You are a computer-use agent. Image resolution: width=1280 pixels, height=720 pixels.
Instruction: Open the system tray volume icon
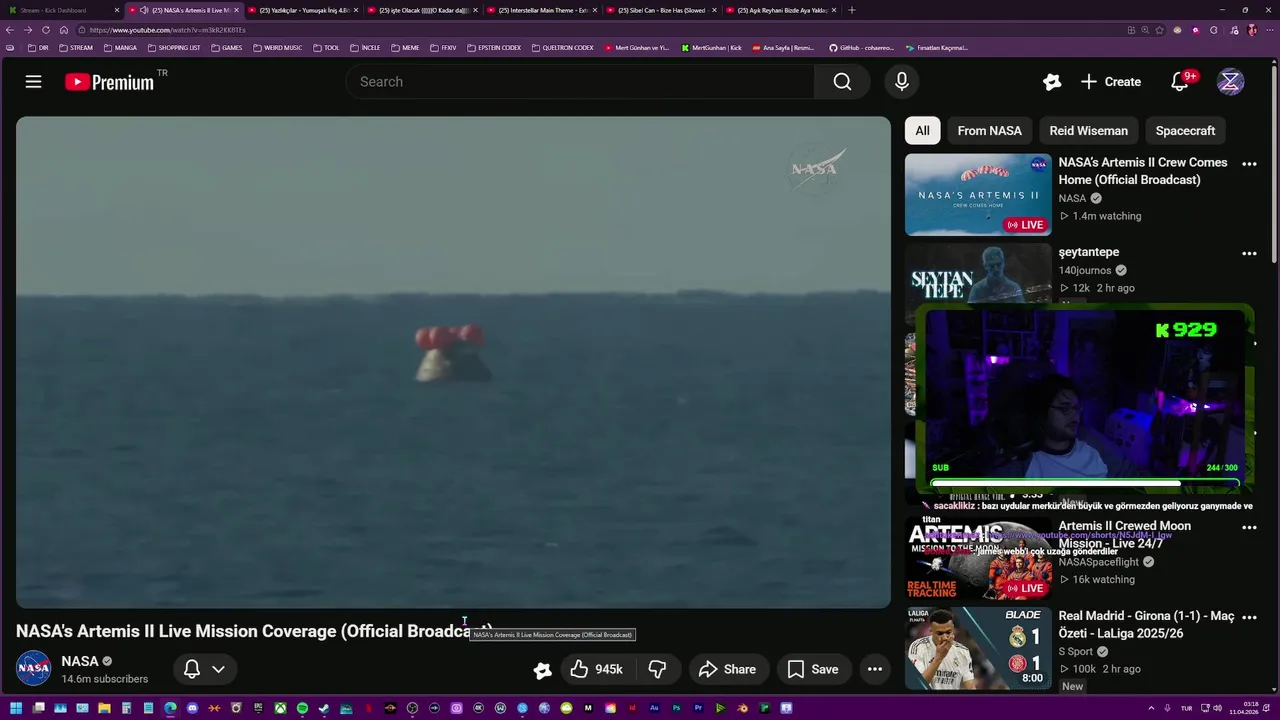[x=1217, y=708]
